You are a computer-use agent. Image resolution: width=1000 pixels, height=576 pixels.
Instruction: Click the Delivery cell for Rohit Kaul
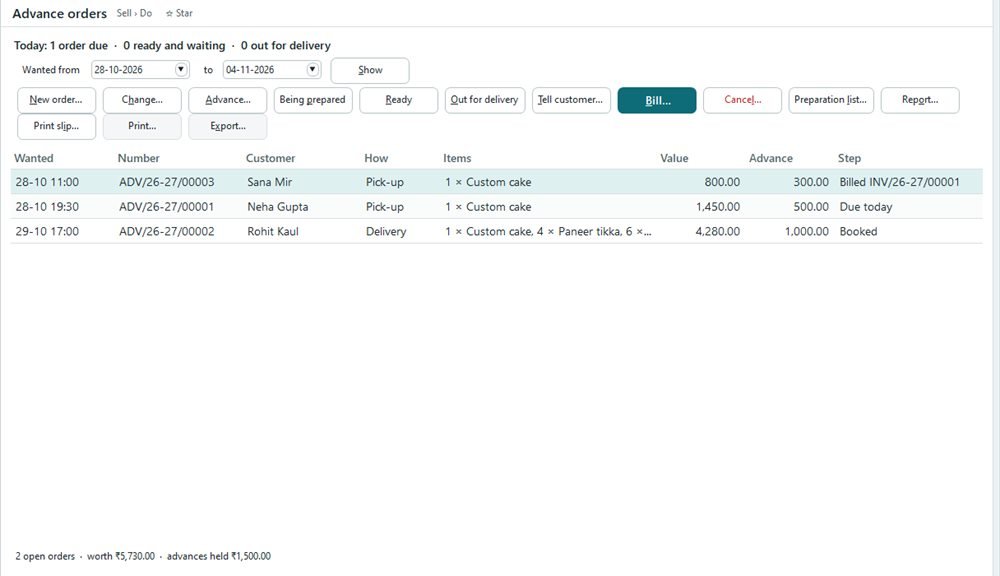[386, 232]
